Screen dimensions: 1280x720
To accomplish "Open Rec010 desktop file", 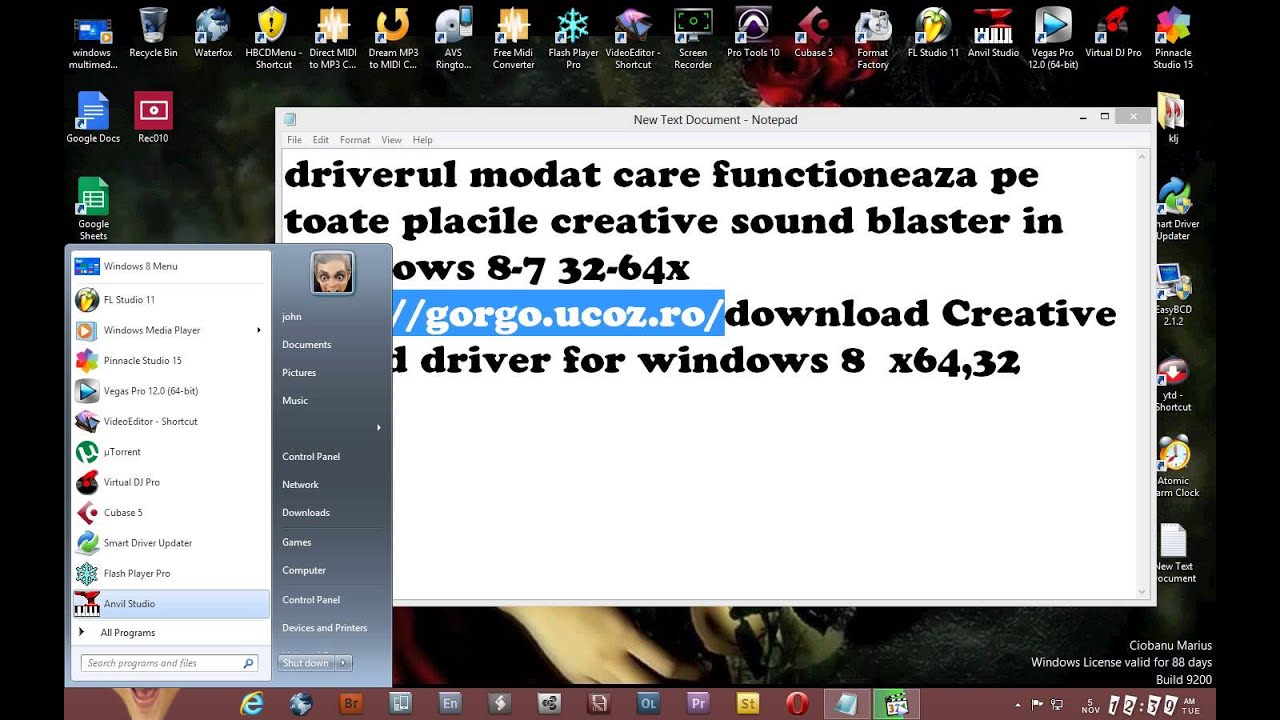I will (x=153, y=118).
